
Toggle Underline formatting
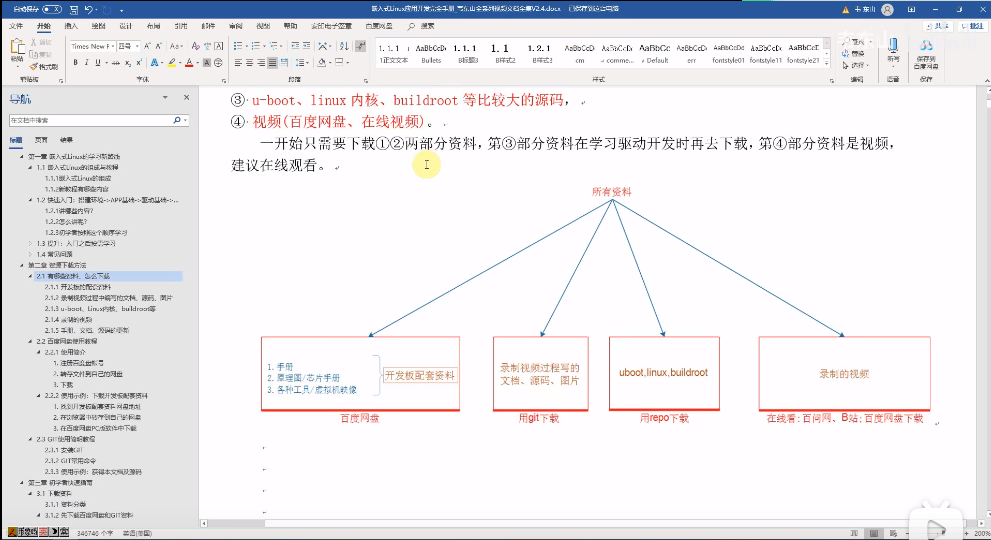pyautogui.click(x=98, y=63)
